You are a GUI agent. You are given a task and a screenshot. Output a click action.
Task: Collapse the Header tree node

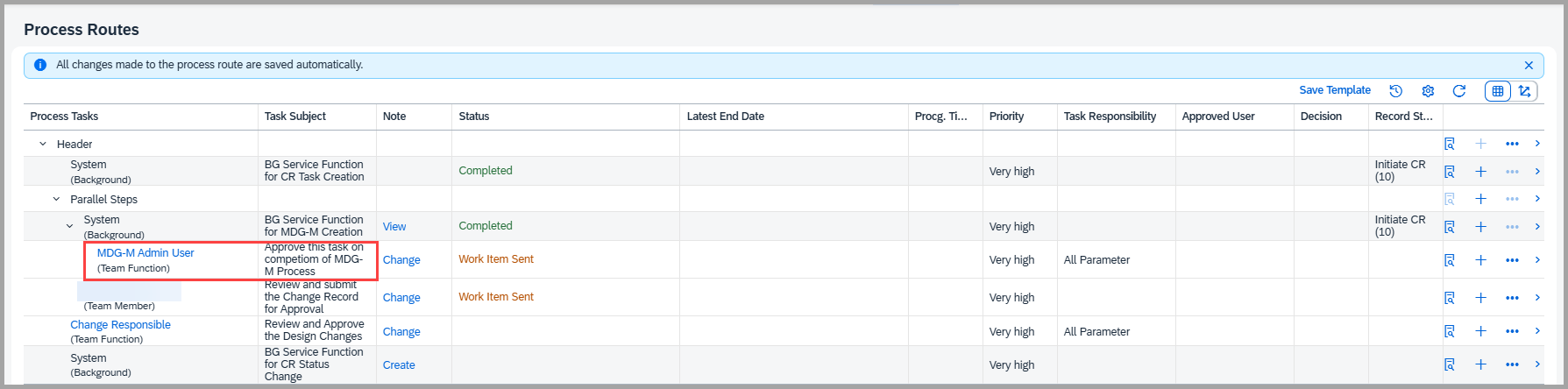coord(43,144)
